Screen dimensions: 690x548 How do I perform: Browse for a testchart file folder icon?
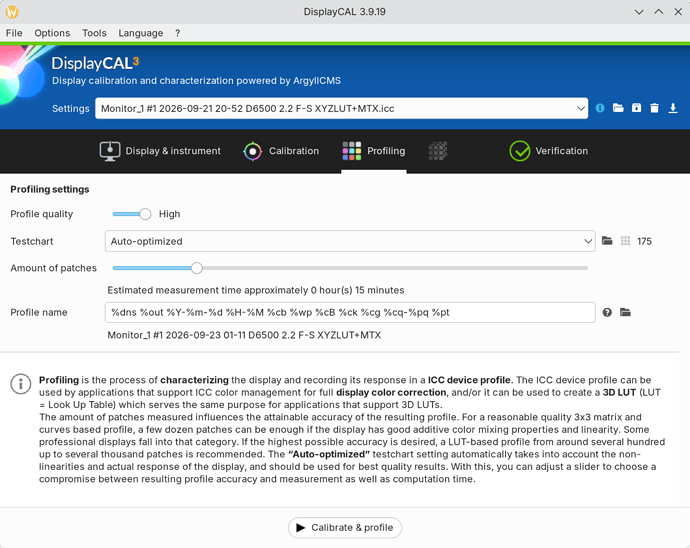[607, 241]
